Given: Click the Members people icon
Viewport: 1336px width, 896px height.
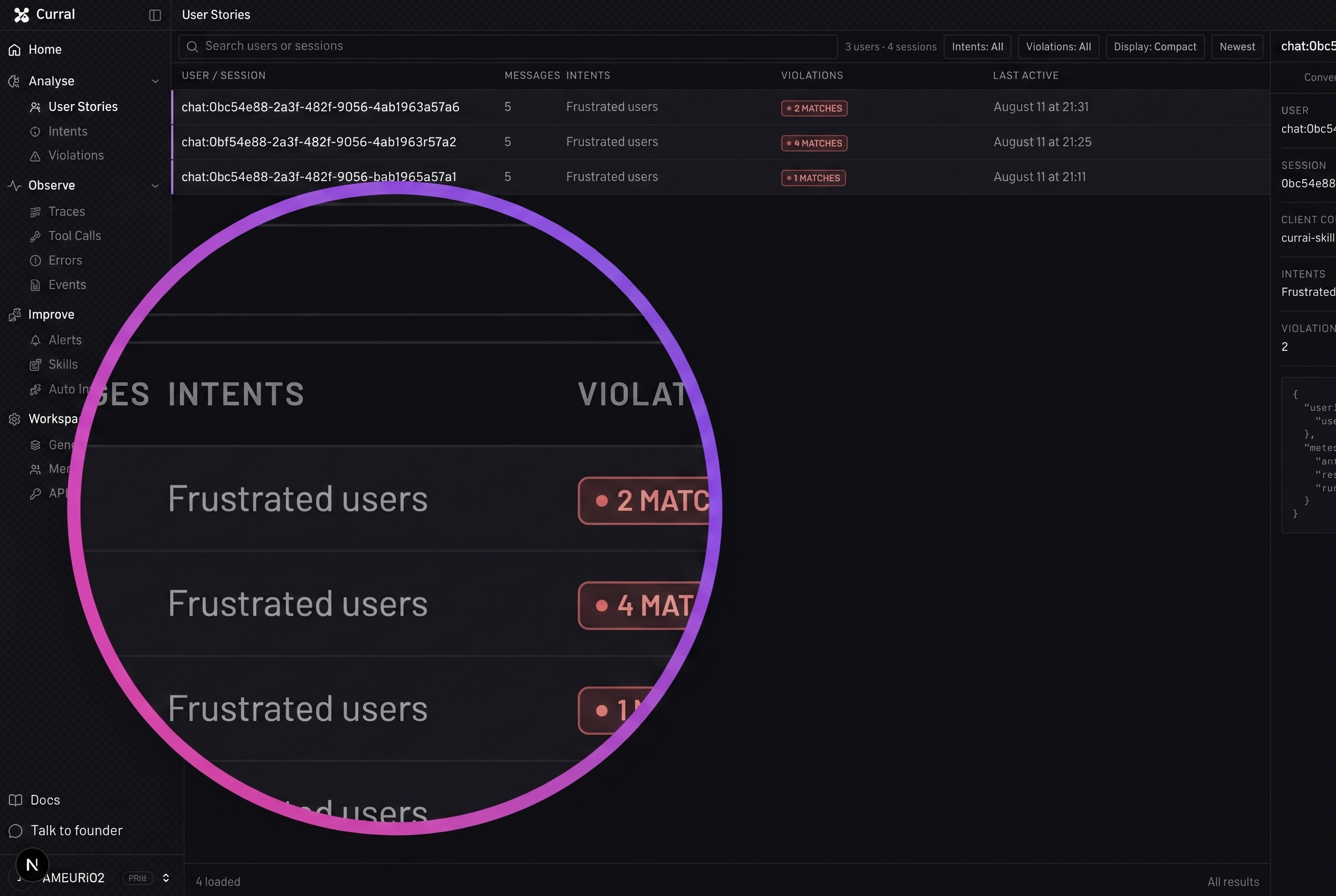Looking at the screenshot, I should 35,469.
